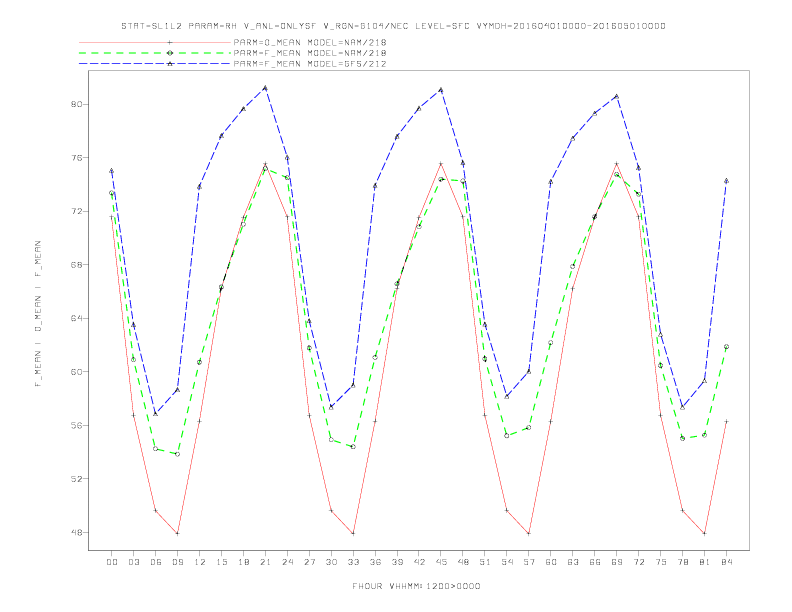
Task: Click green NAM circle marker at hour 84
Action: pyautogui.click(x=726, y=346)
